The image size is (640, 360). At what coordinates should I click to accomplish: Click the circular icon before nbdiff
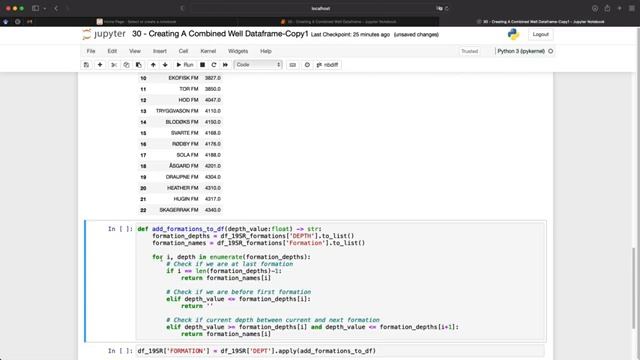point(307,65)
